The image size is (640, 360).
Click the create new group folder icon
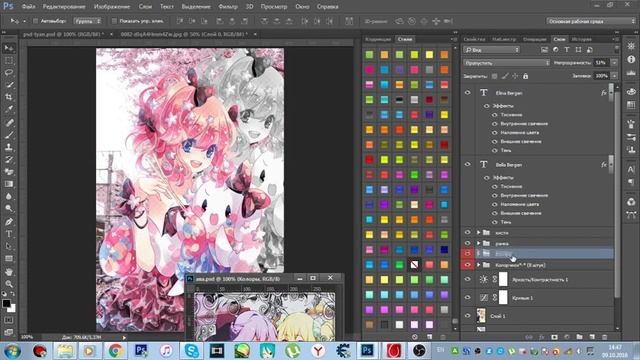tap(580, 337)
